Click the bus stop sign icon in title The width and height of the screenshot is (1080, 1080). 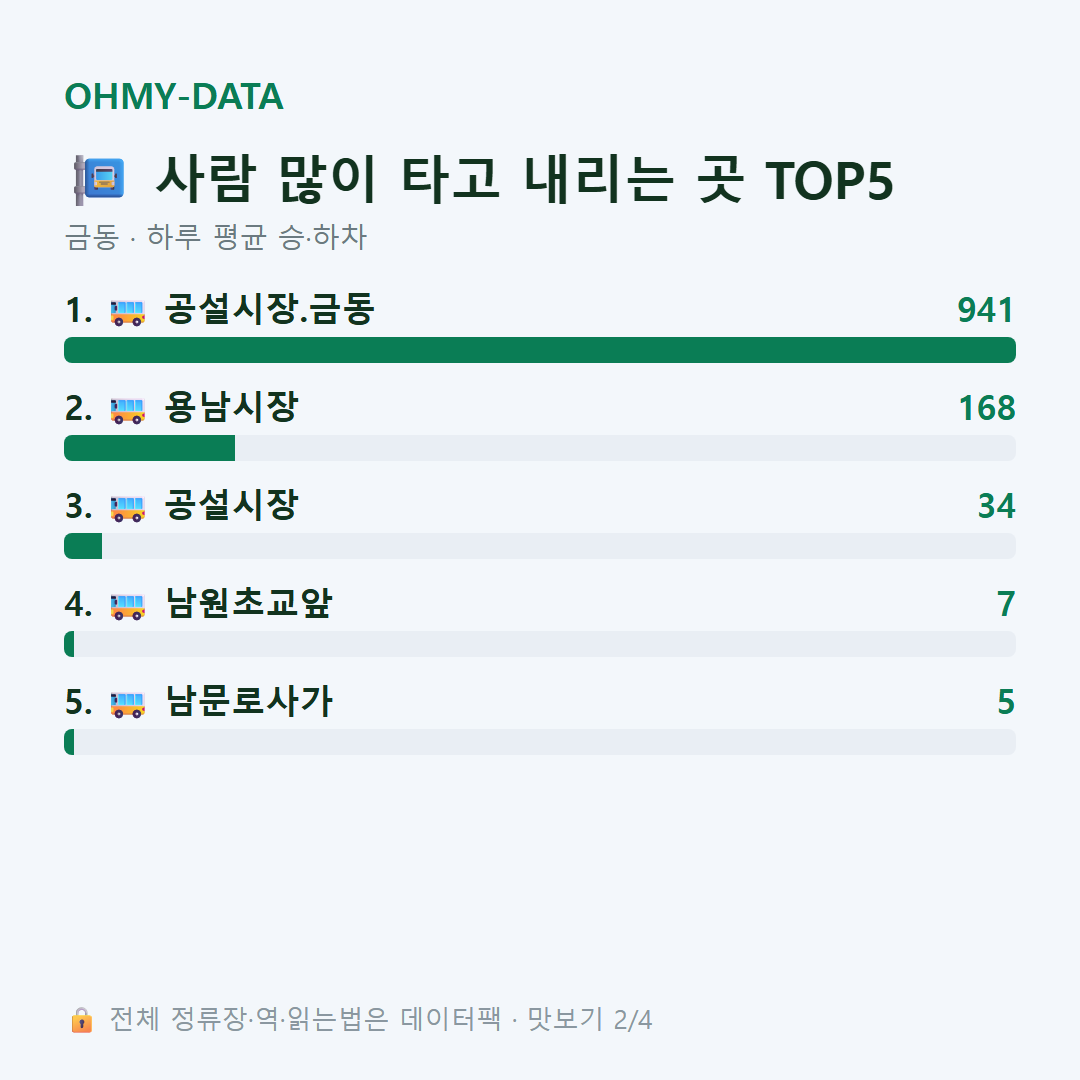99,180
